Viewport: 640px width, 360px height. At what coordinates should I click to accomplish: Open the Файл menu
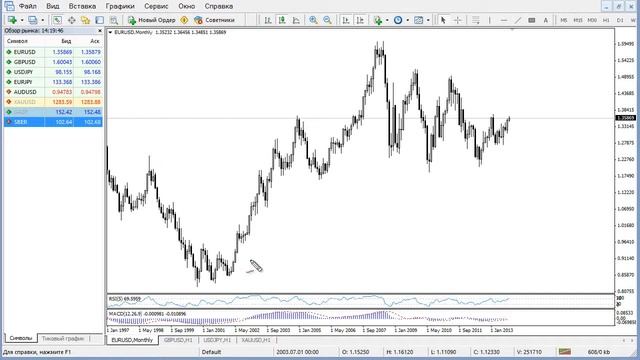[28, 6]
